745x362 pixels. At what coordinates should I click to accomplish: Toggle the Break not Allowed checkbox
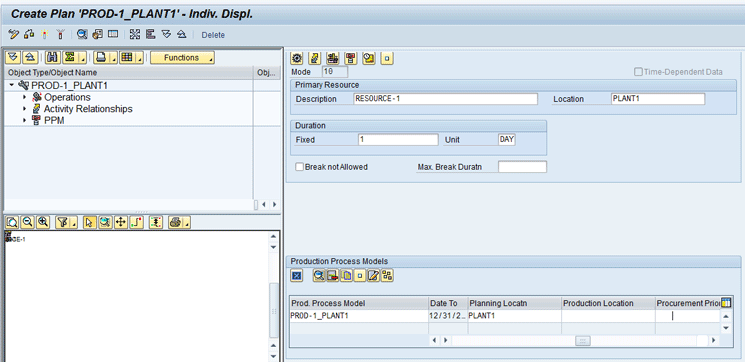click(299, 167)
